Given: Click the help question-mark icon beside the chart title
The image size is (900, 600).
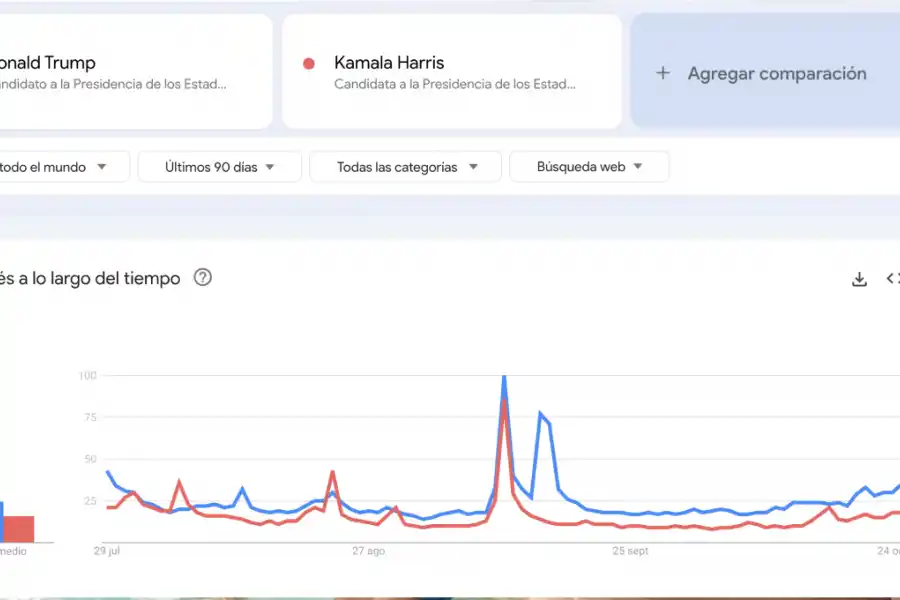Looking at the screenshot, I should point(203,278).
